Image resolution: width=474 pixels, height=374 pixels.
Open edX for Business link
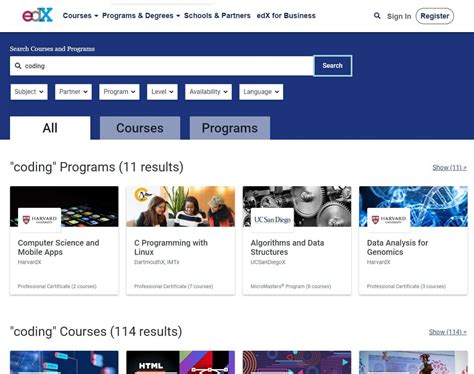coord(286,16)
